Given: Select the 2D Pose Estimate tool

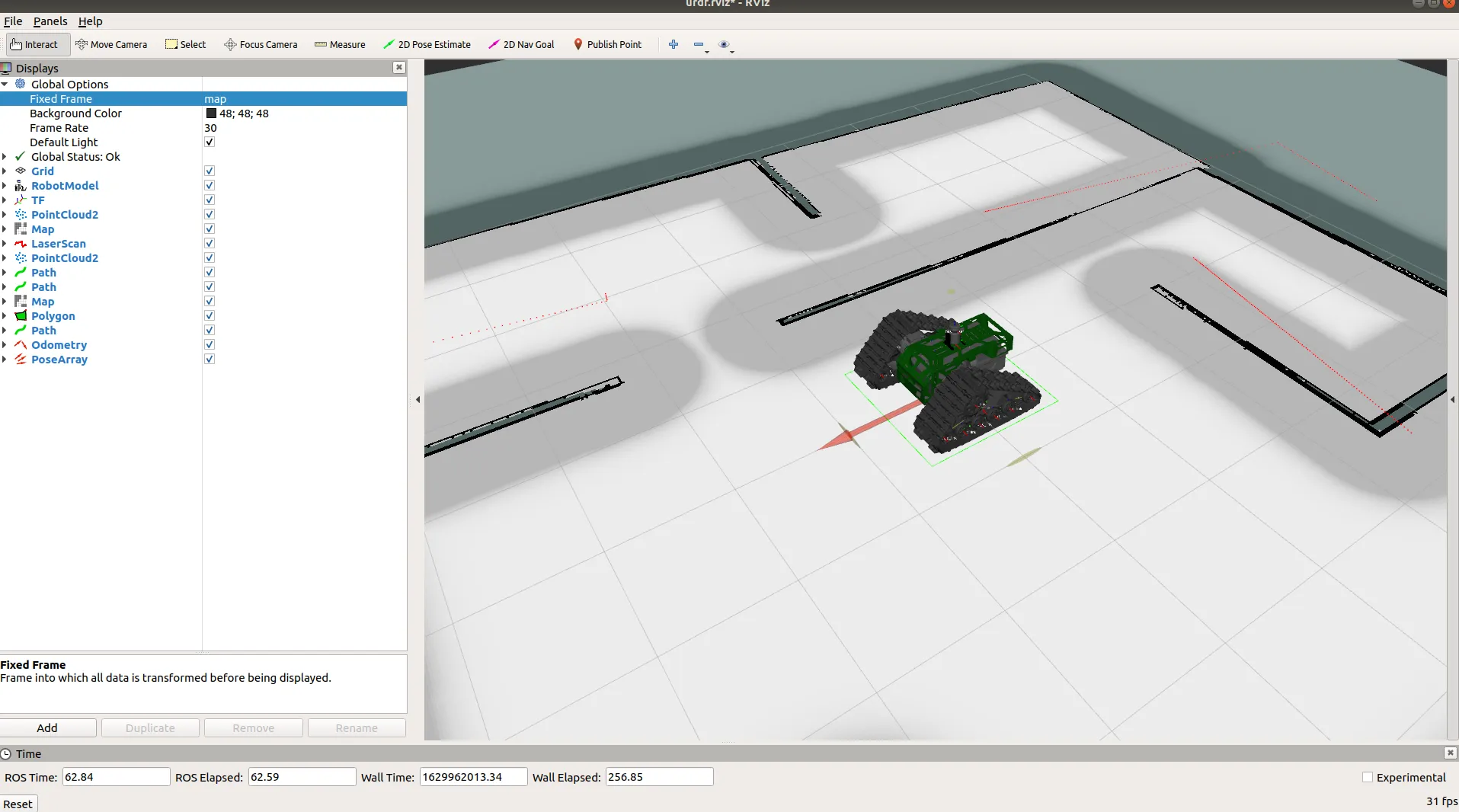Looking at the screenshot, I should [x=427, y=44].
